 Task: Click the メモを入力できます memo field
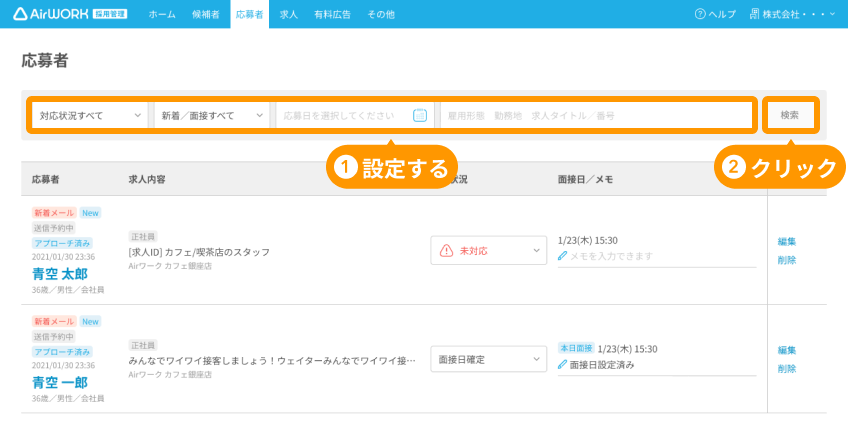pyautogui.click(x=657, y=256)
